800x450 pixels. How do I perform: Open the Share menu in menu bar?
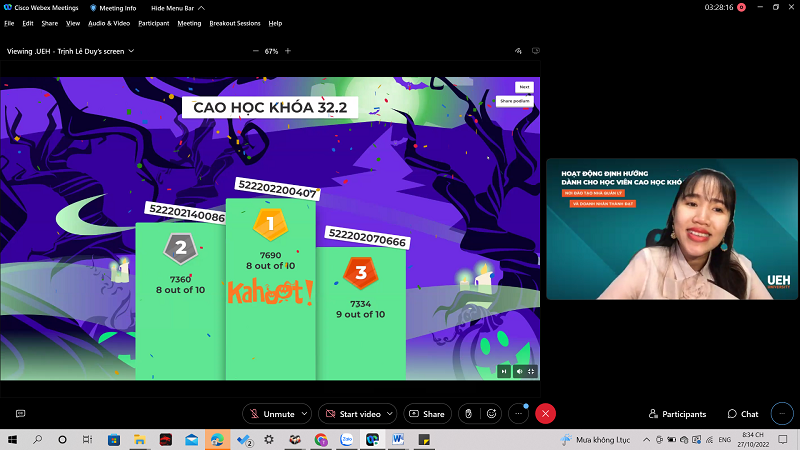tap(49, 23)
